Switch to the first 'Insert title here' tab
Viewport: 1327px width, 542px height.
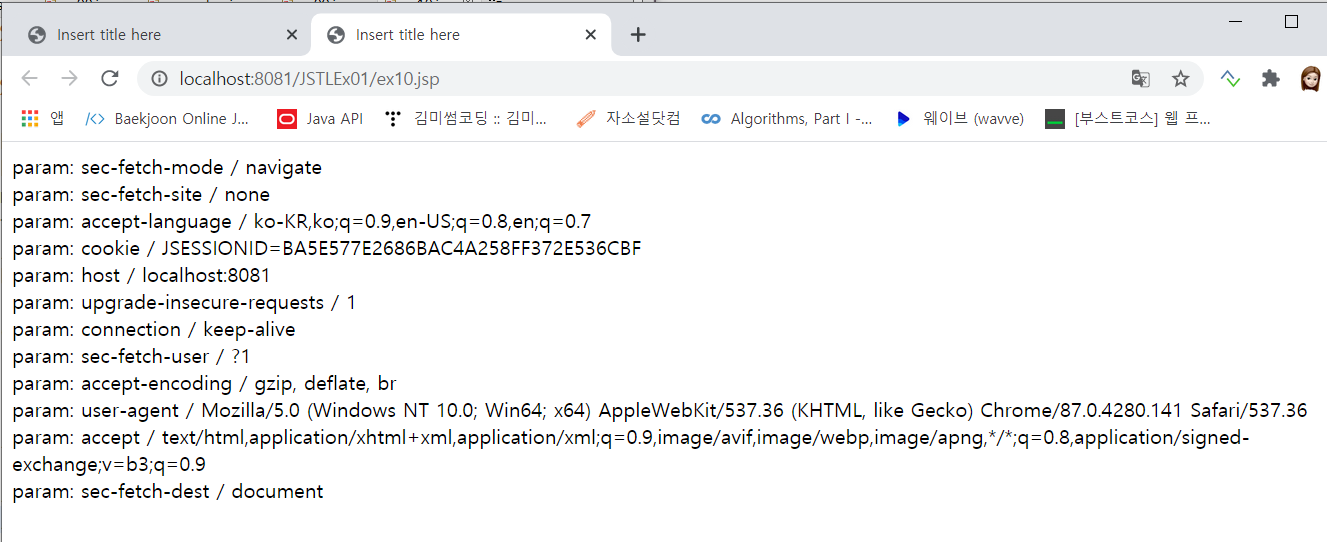tap(156, 35)
